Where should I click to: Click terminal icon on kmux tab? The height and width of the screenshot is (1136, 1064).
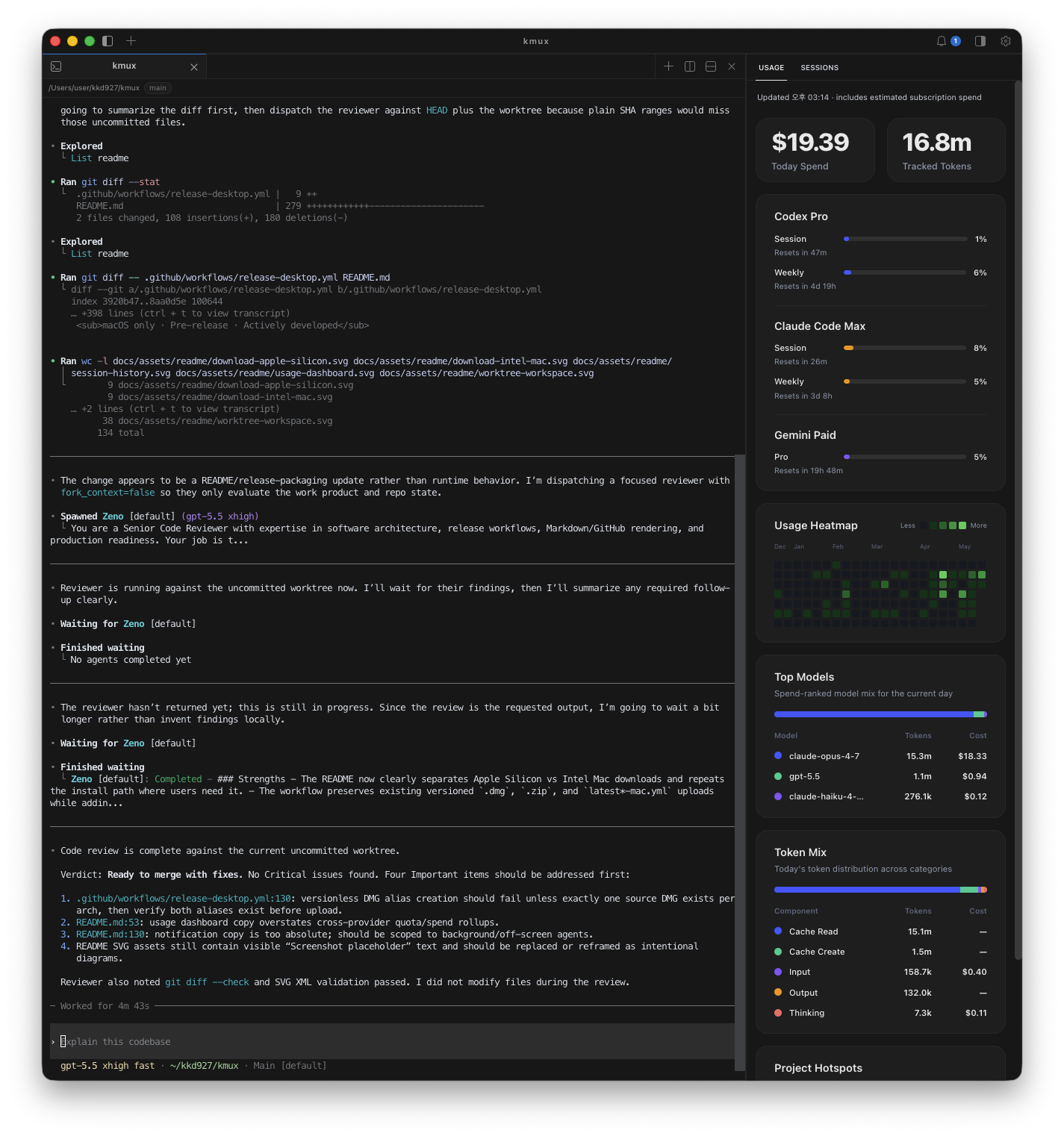pos(56,66)
